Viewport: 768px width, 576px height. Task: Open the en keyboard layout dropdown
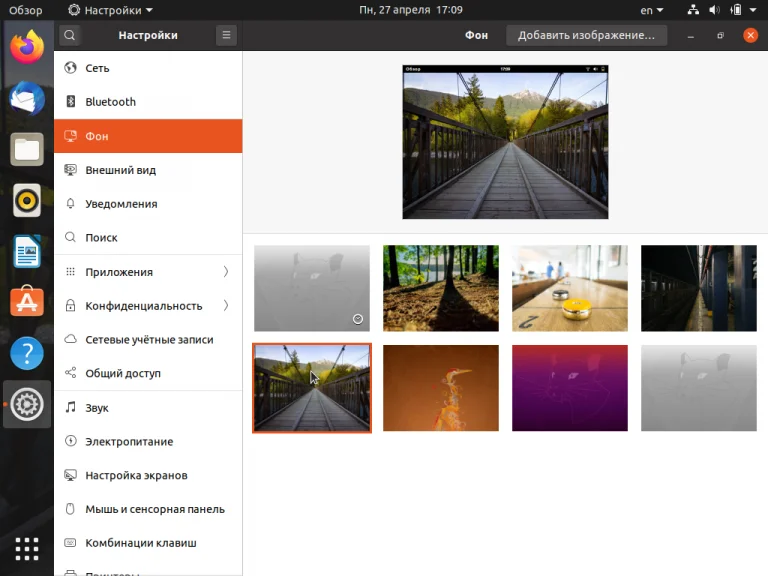(x=652, y=10)
